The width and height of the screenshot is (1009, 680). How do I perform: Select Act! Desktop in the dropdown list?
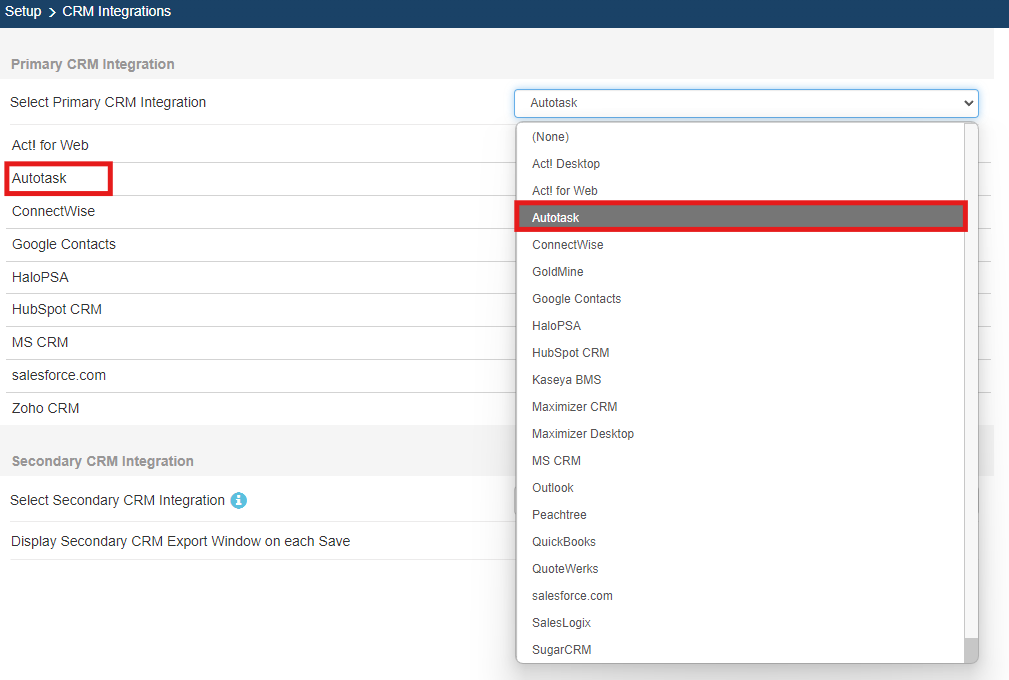566,164
